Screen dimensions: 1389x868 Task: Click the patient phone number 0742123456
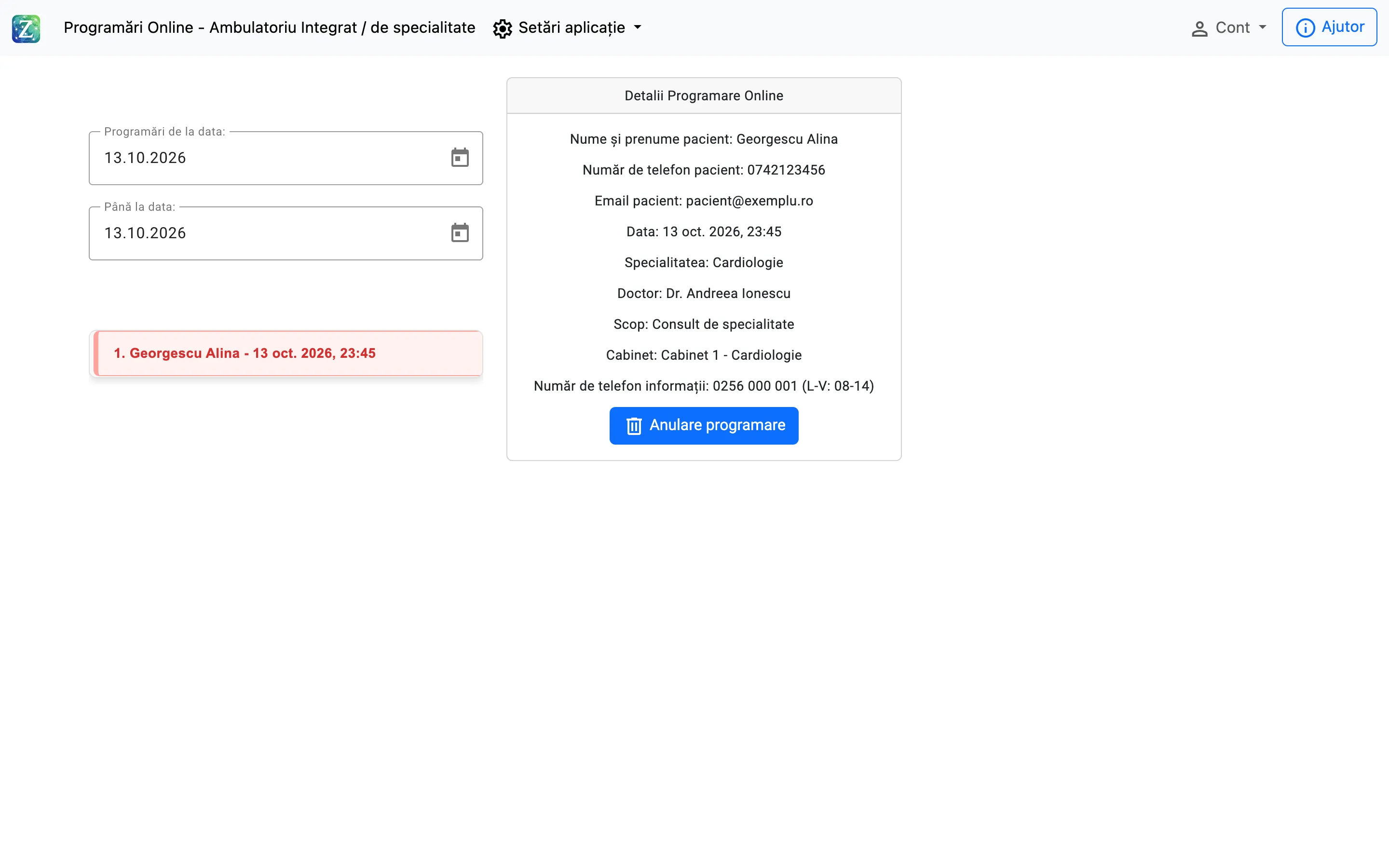click(786, 170)
